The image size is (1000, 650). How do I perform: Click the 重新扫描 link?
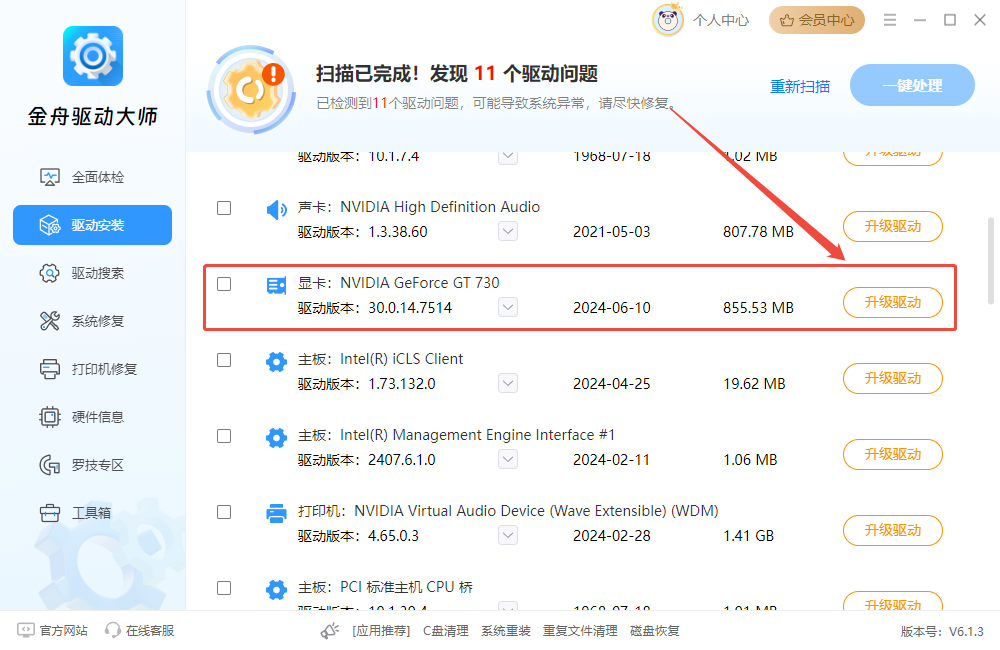(800, 86)
